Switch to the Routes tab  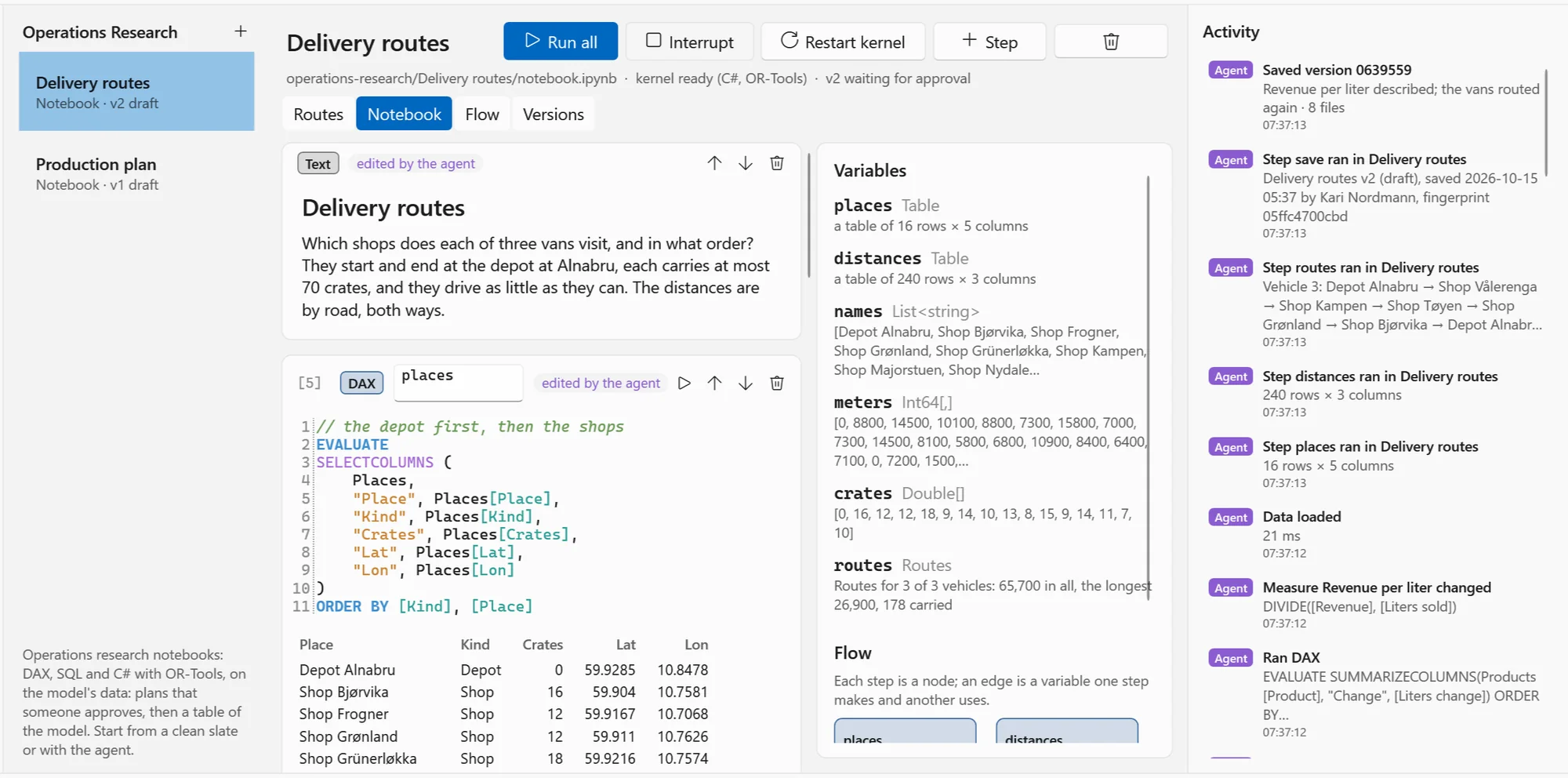pos(318,115)
